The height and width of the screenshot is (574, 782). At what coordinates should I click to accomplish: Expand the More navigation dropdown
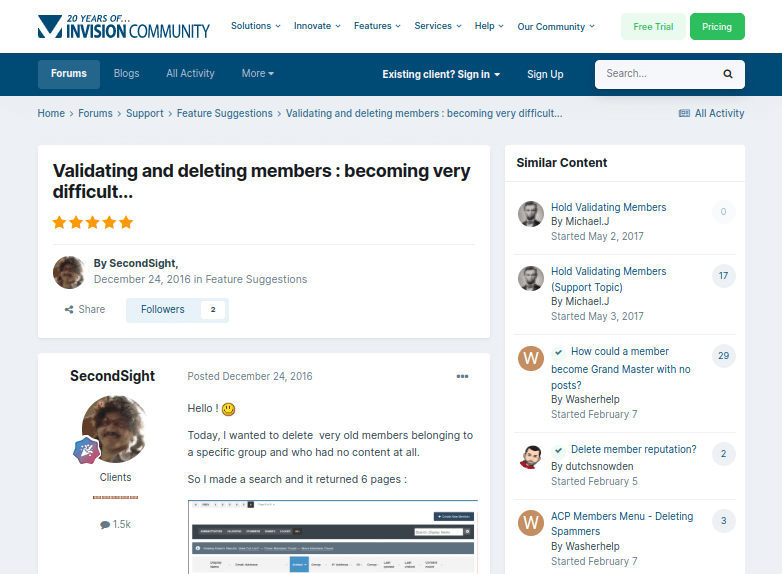click(258, 73)
